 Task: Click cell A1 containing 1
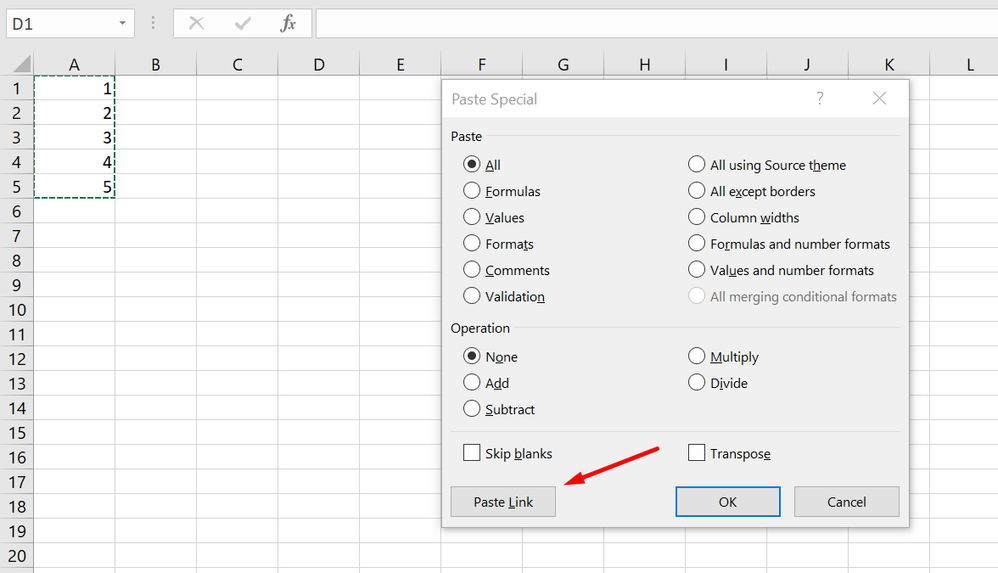(74, 88)
